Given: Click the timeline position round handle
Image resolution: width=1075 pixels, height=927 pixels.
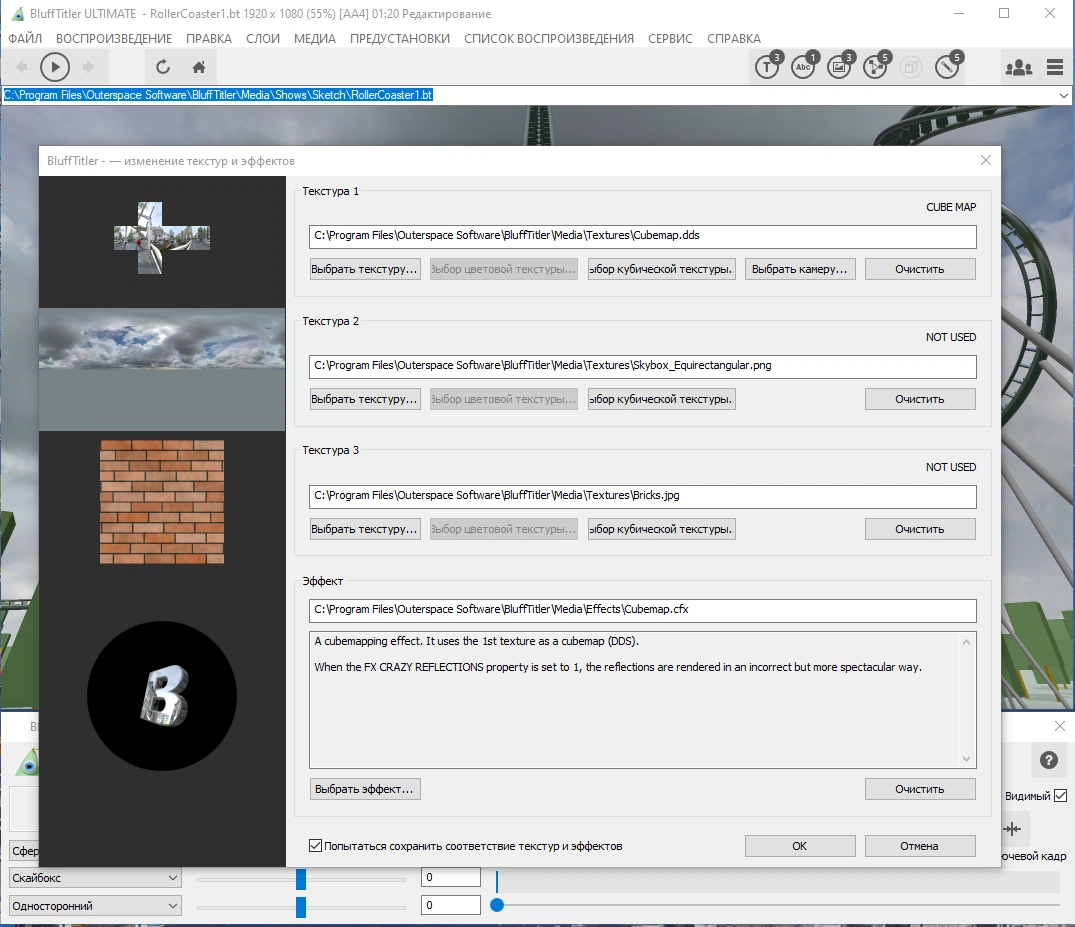Looking at the screenshot, I should coord(497,905).
